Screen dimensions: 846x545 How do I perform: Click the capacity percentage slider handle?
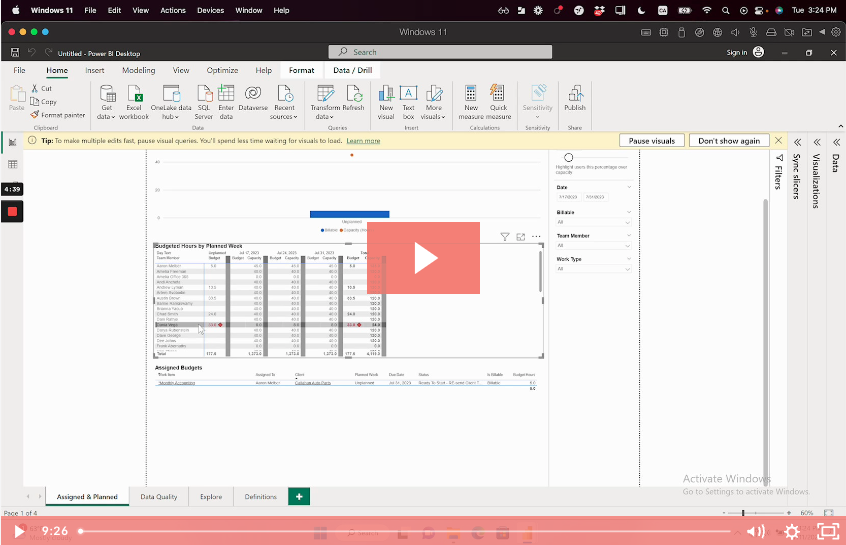(568, 158)
